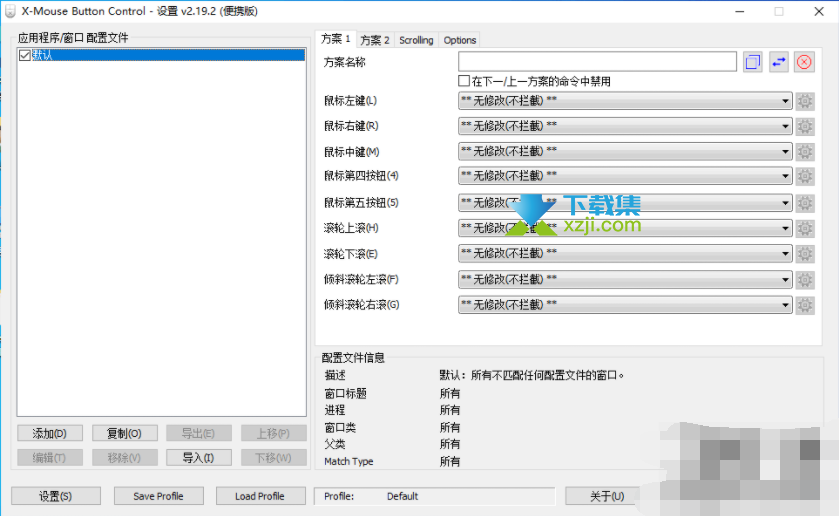The image size is (839, 516).
Task: Switch to the 方案 1 tab
Action: (x=335, y=39)
